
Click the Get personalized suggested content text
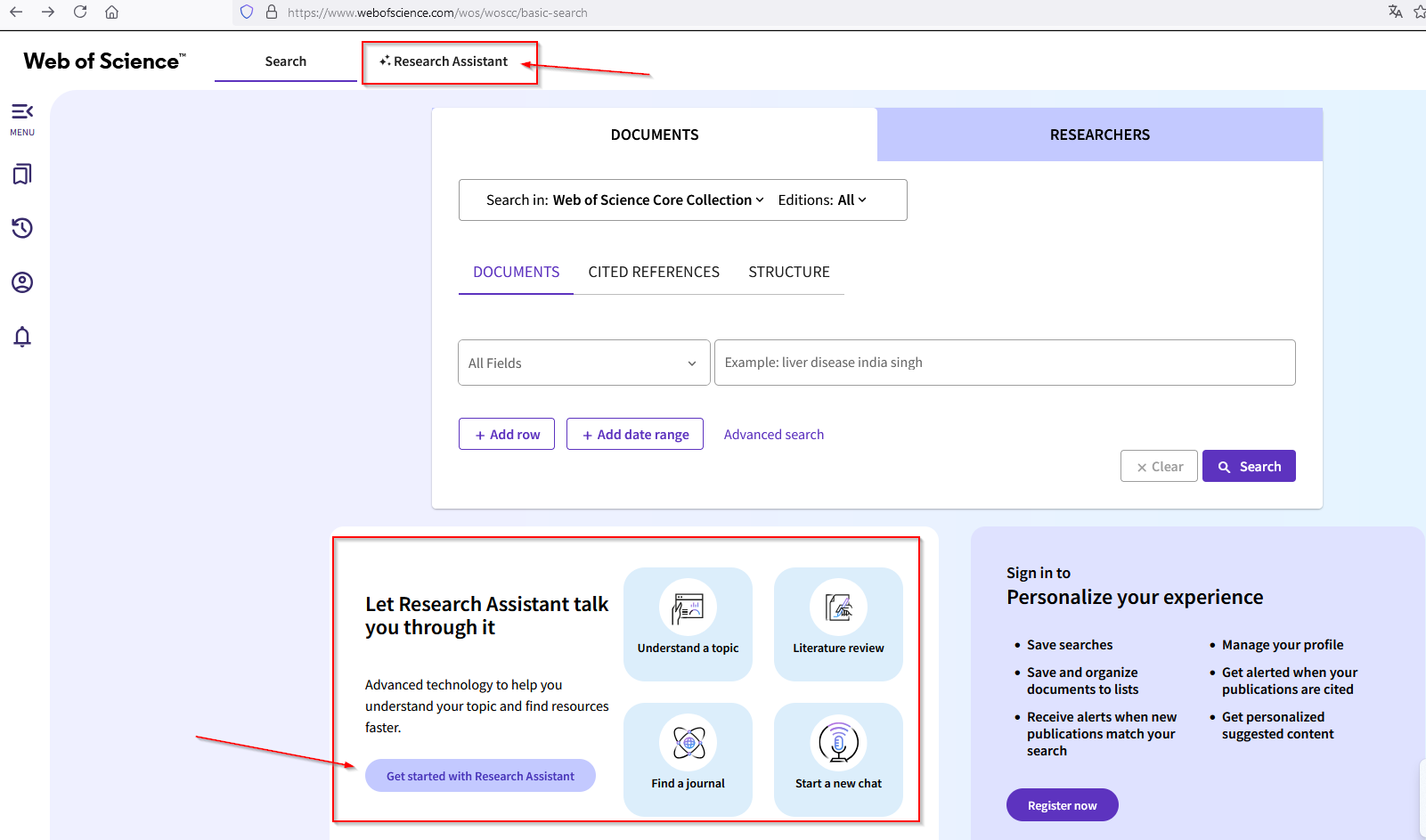coord(1278,725)
